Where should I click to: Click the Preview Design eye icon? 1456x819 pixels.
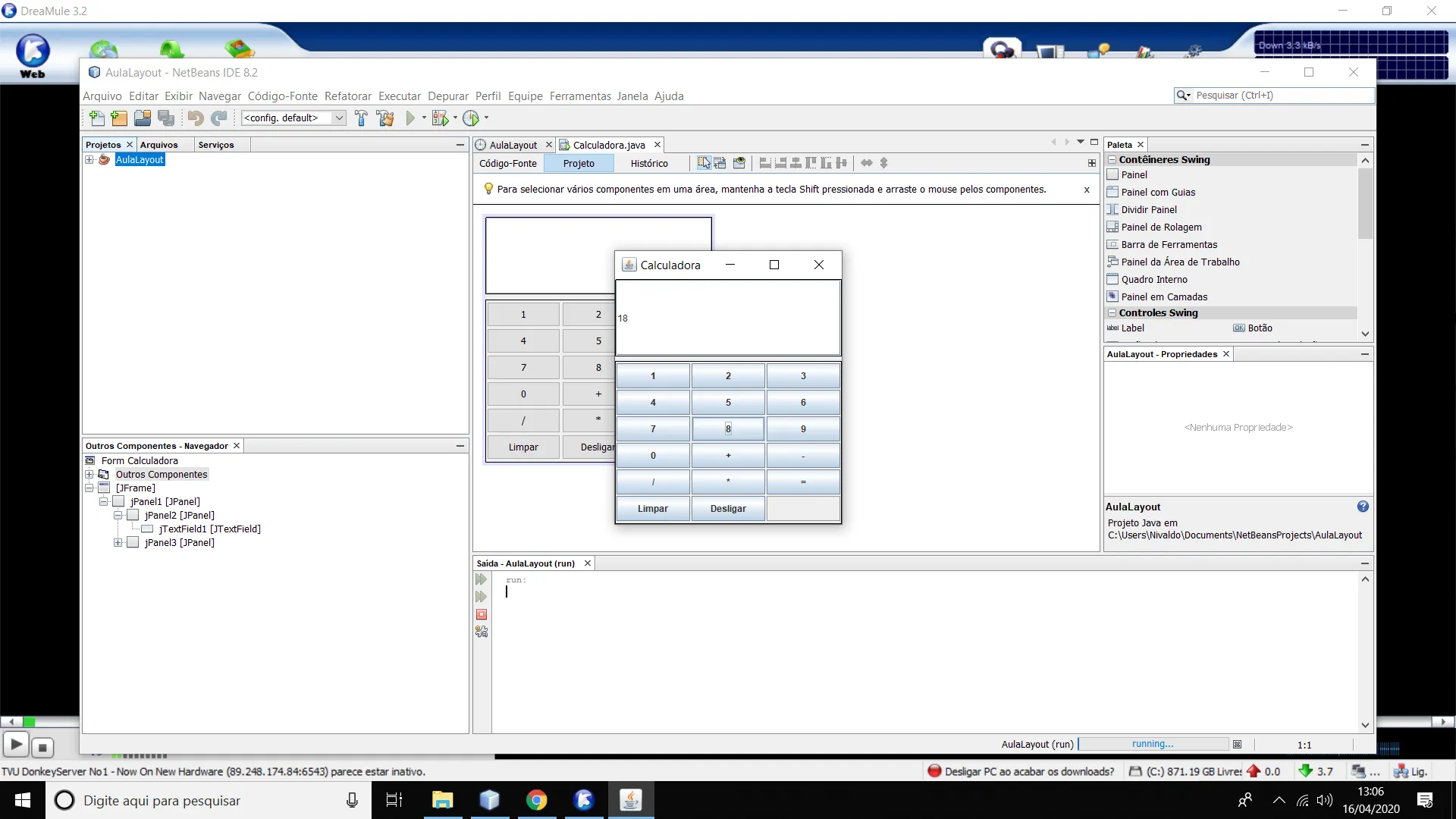coord(739,163)
